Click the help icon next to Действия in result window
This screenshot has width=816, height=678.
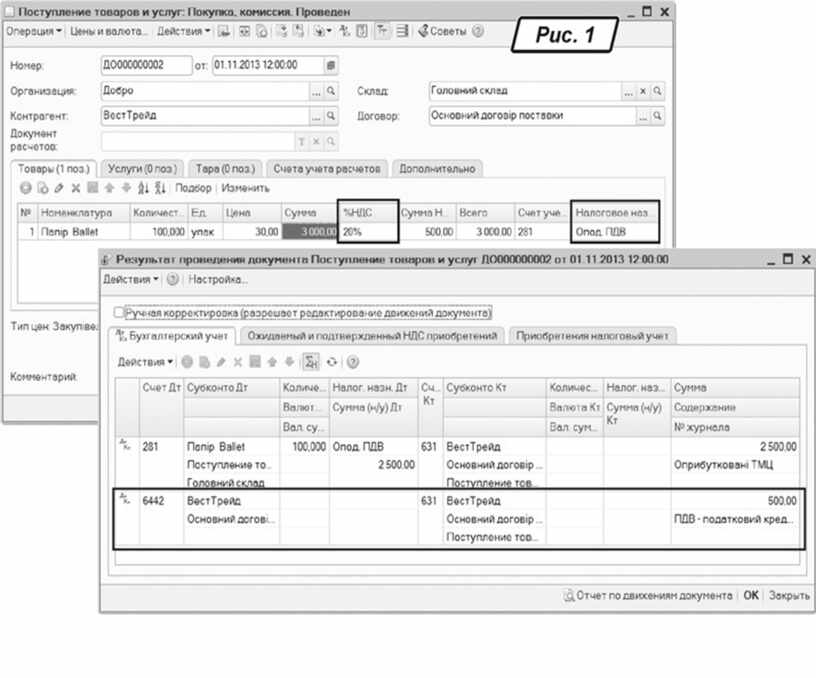pyautogui.click(x=172, y=280)
